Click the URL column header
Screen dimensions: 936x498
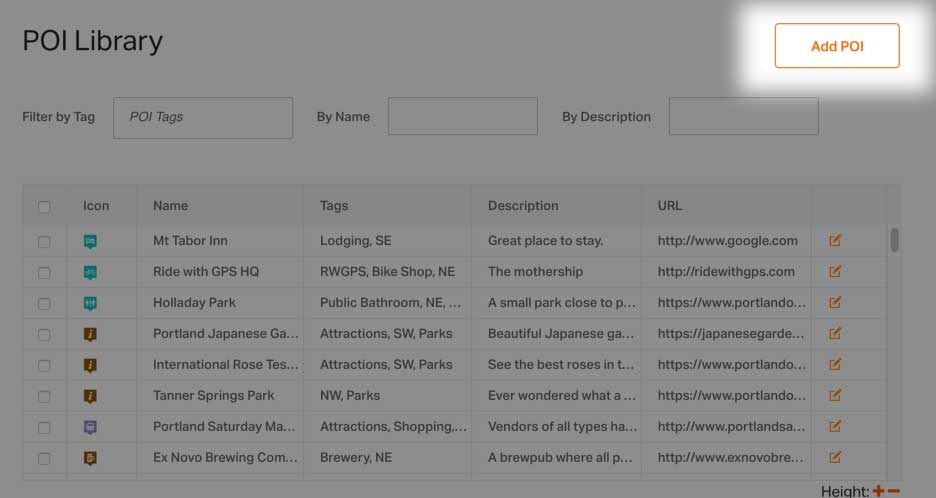[669, 205]
